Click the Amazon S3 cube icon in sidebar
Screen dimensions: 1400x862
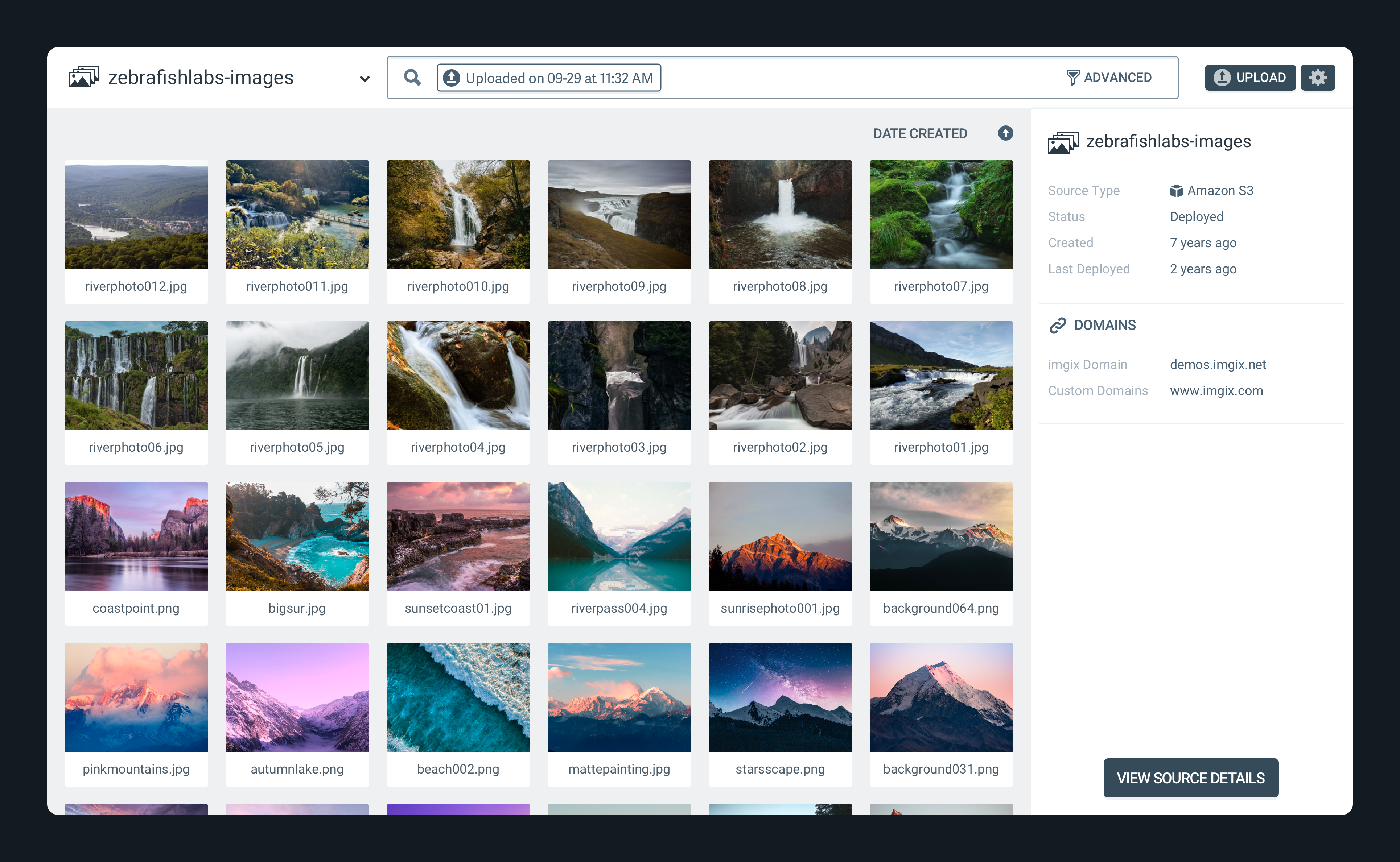click(1177, 191)
